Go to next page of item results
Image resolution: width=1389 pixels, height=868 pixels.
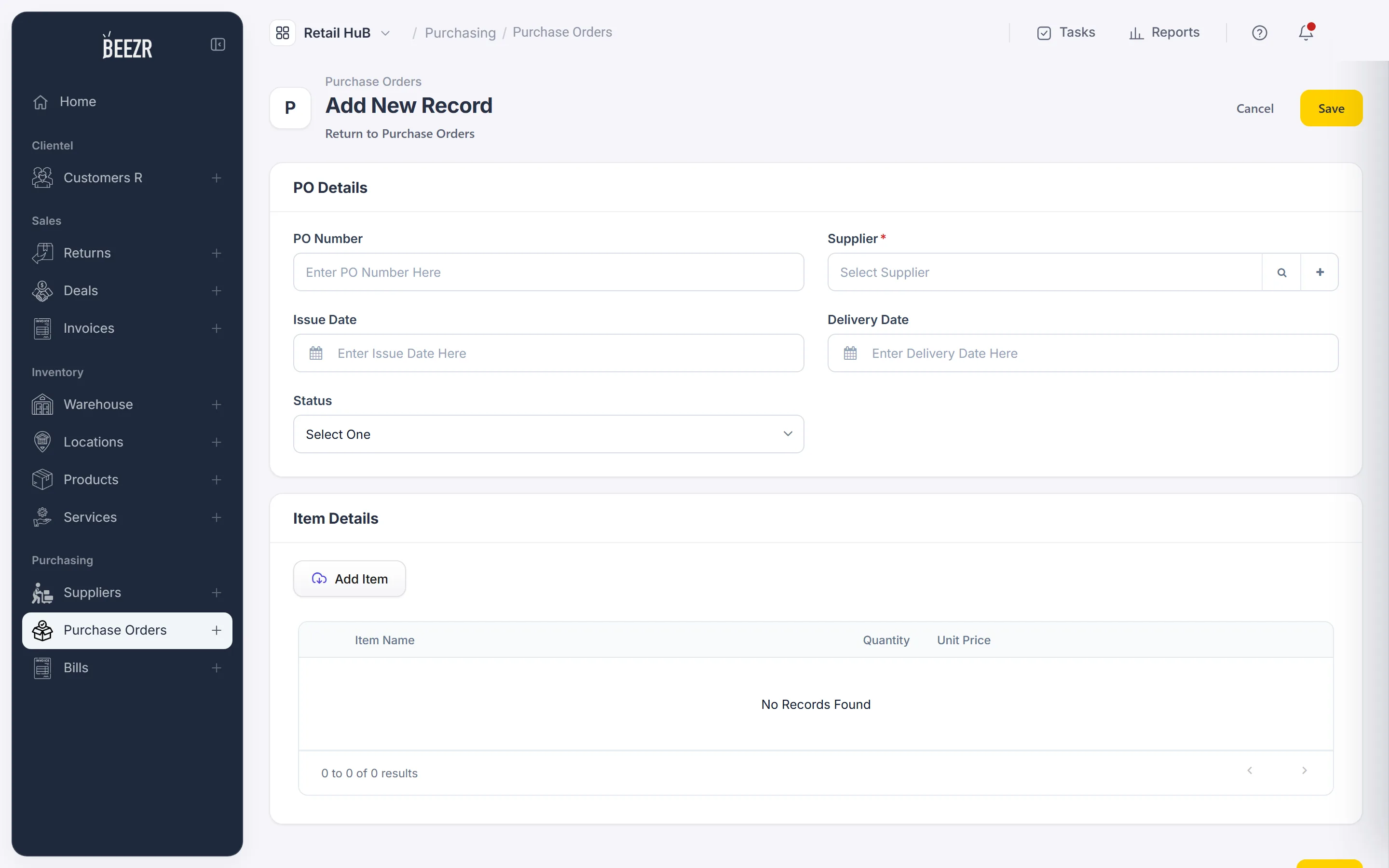pyautogui.click(x=1304, y=771)
